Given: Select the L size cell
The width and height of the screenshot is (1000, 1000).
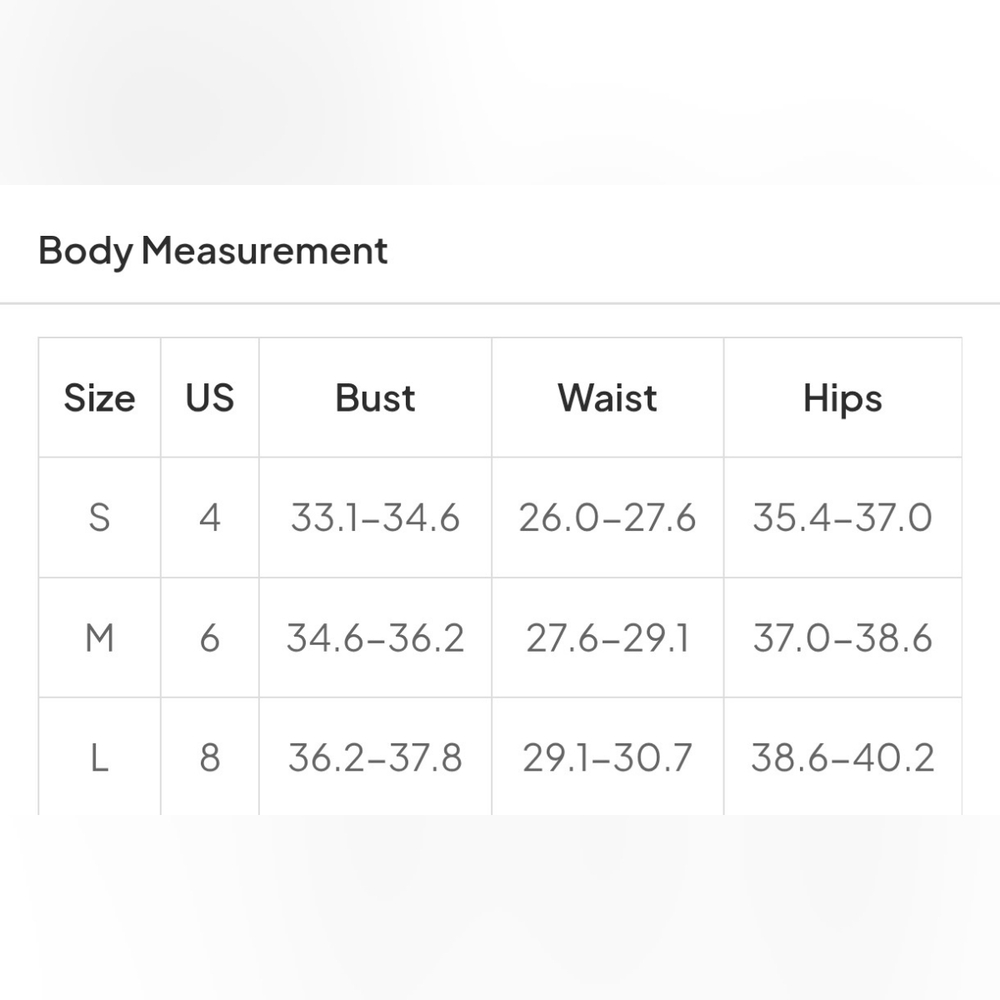Looking at the screenshot, I should pyautogui.click(x=99, y=758).
